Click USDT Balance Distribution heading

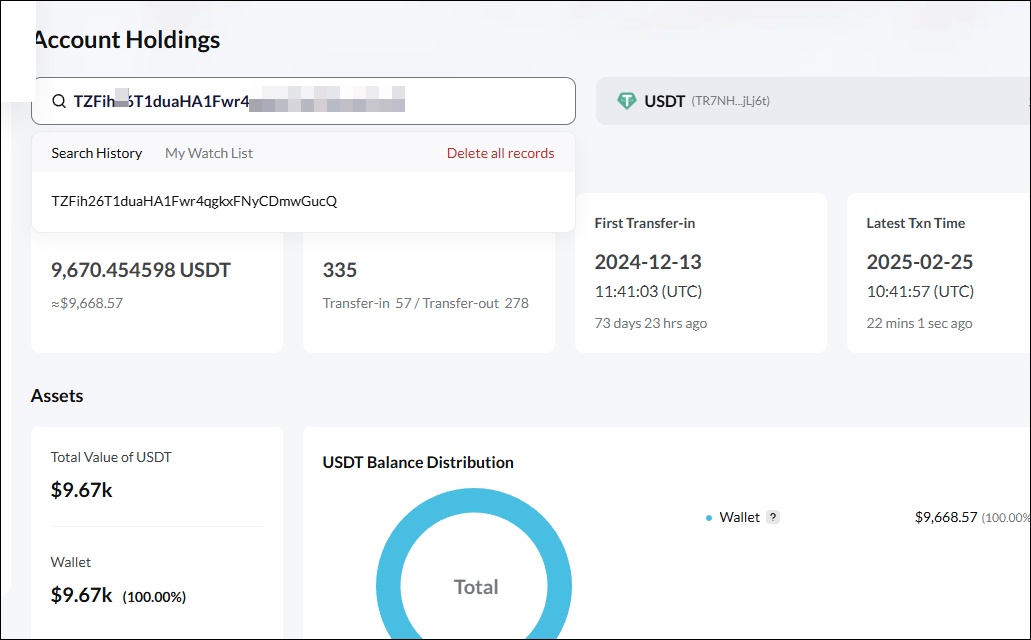[418, 462]
